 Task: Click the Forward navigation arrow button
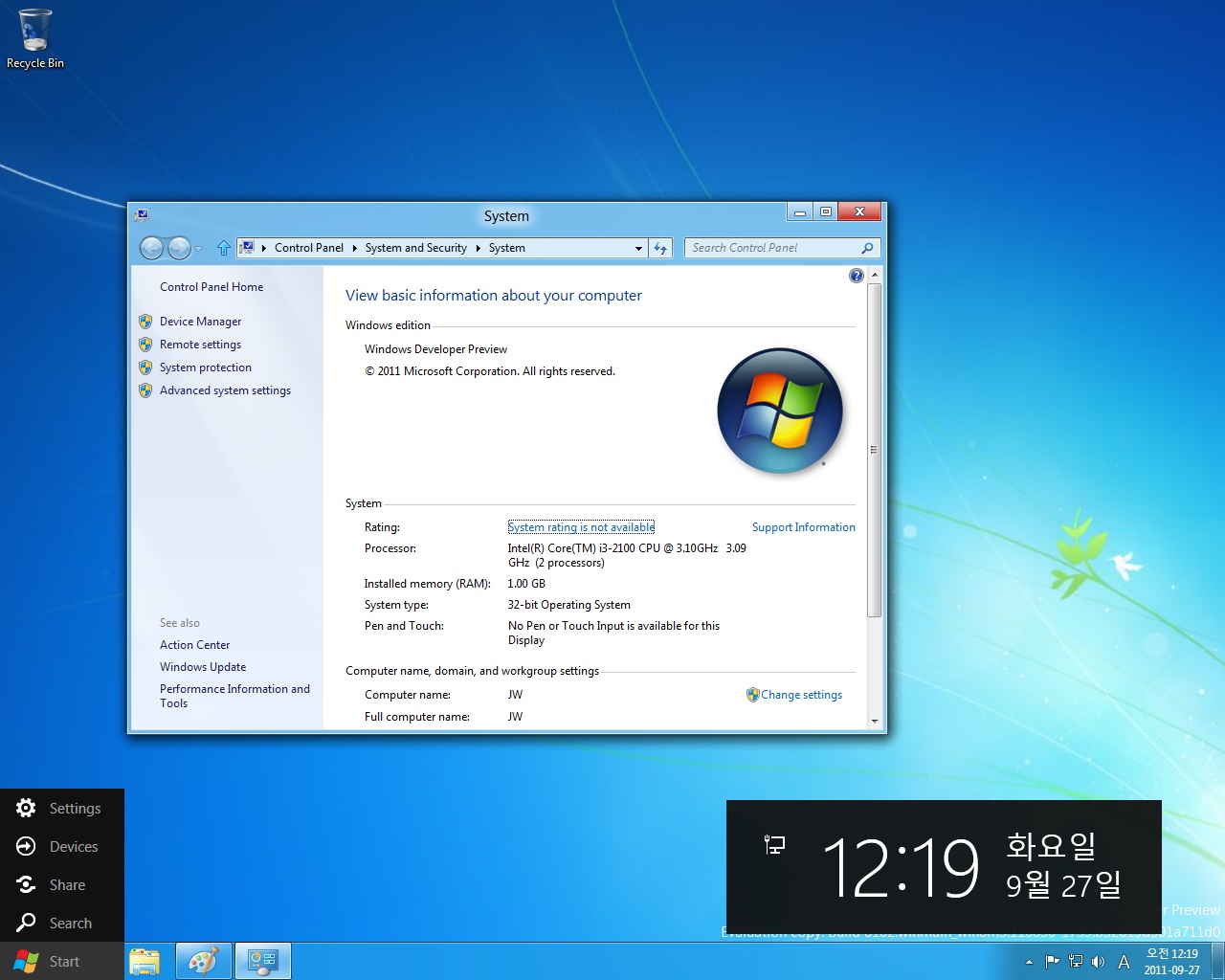pyautogui.click(x=179, y=248)
